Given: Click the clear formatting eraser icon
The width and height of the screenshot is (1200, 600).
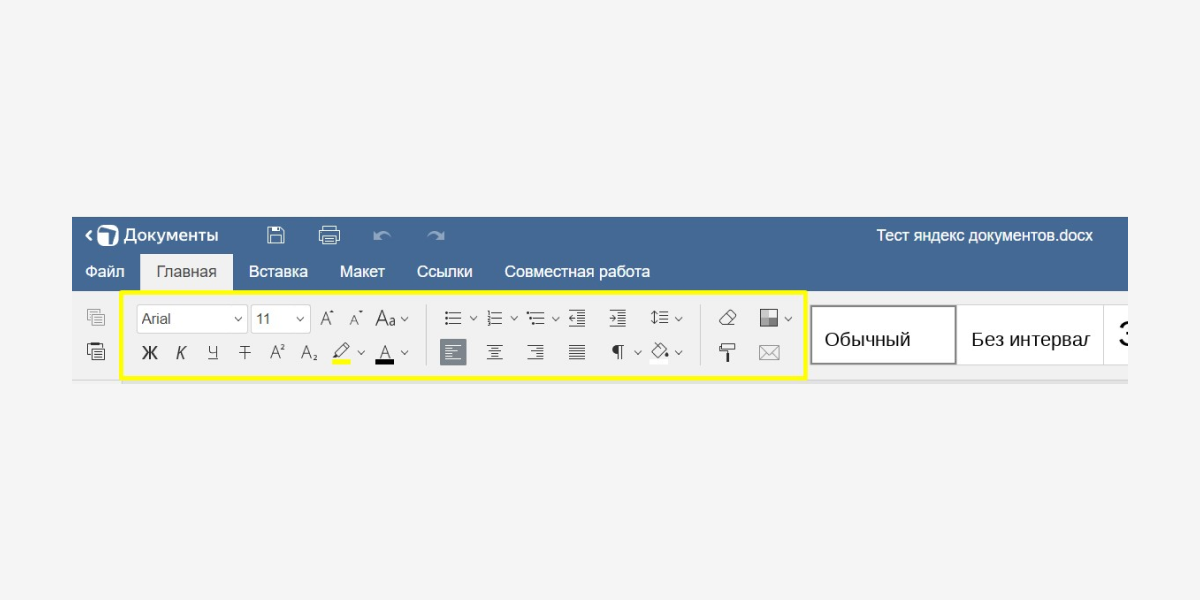Looking at the screenshot, I should click(x=727, y=318).
